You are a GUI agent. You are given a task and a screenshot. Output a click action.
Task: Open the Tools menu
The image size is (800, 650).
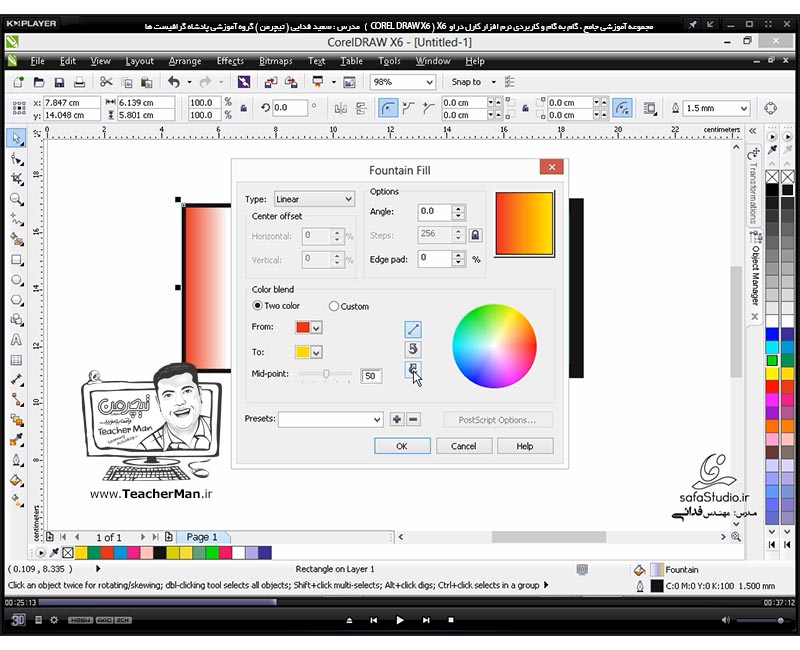click(389, 61)
